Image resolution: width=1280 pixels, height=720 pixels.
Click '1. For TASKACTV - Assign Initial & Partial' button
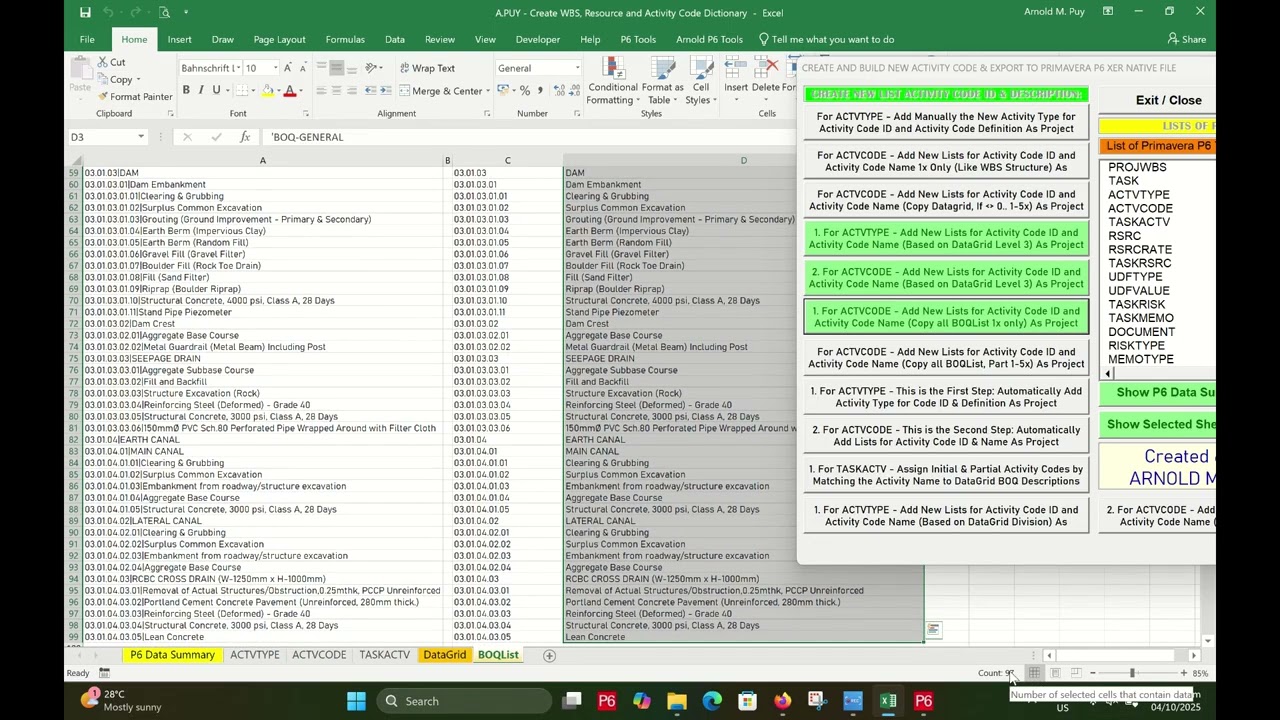point(946,475)
